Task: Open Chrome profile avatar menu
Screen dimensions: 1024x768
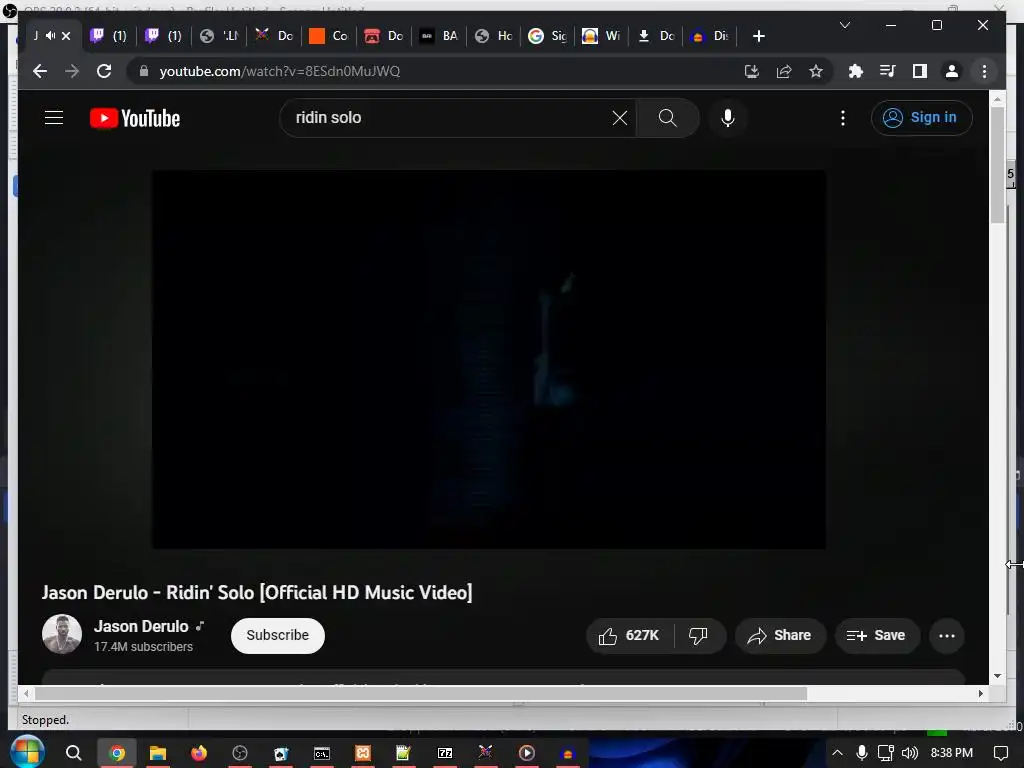Action: 952,71
